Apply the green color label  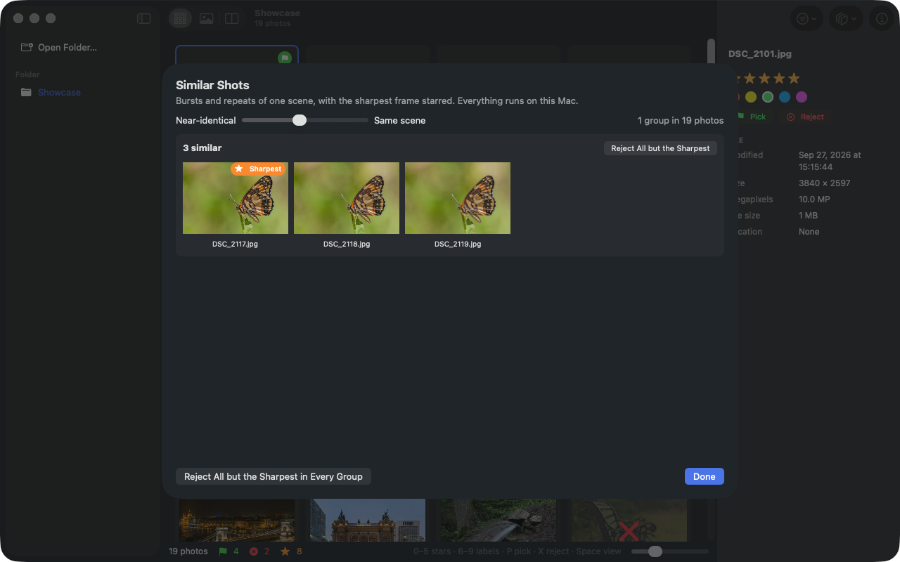click(767, 97)
